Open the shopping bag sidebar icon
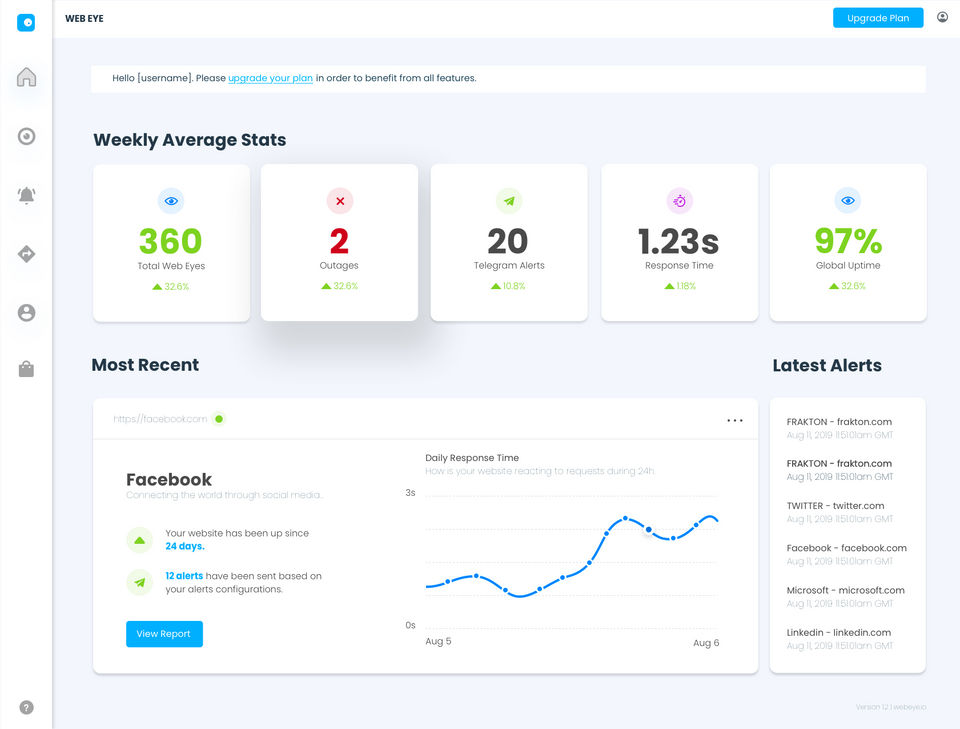This screenshot has width=960, height=729. [x=26, y=369]
